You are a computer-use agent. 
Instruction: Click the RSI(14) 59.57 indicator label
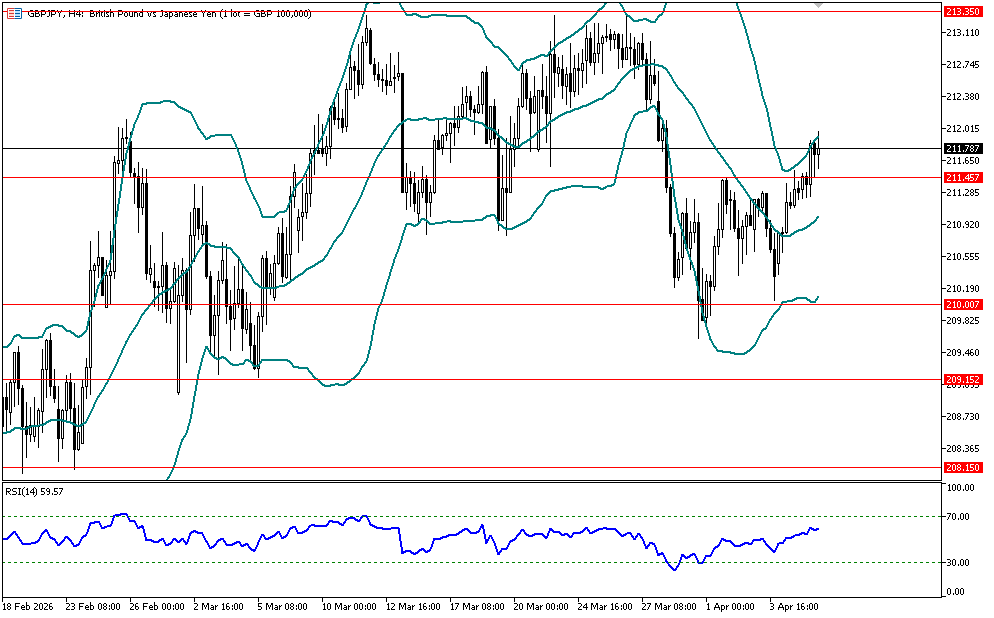click(35, 491)
